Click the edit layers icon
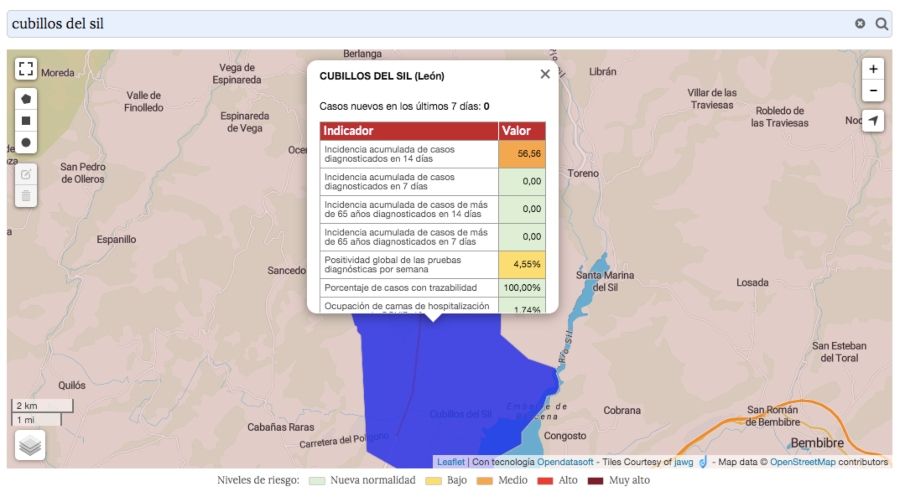Image resolution: width=900 pixels, height=502 pixels. [x=26, y=174]
